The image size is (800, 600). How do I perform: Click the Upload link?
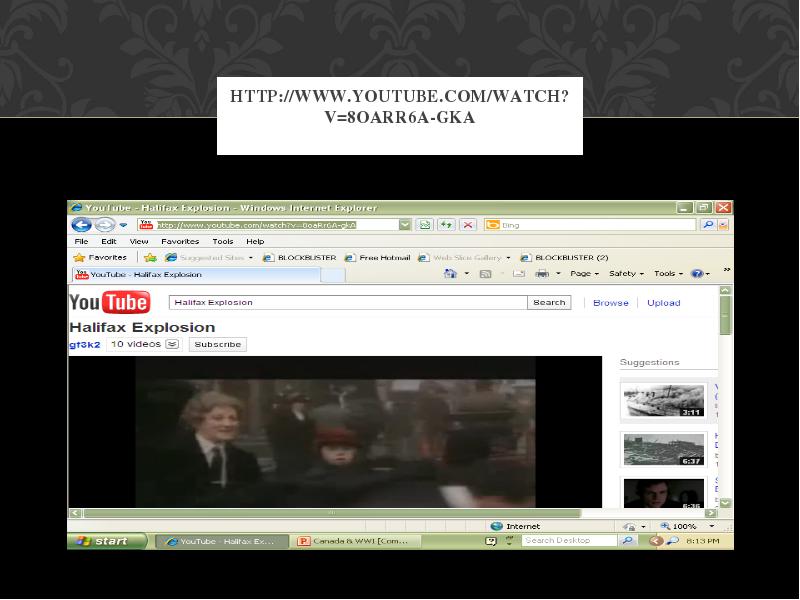[x=664, y=303]
